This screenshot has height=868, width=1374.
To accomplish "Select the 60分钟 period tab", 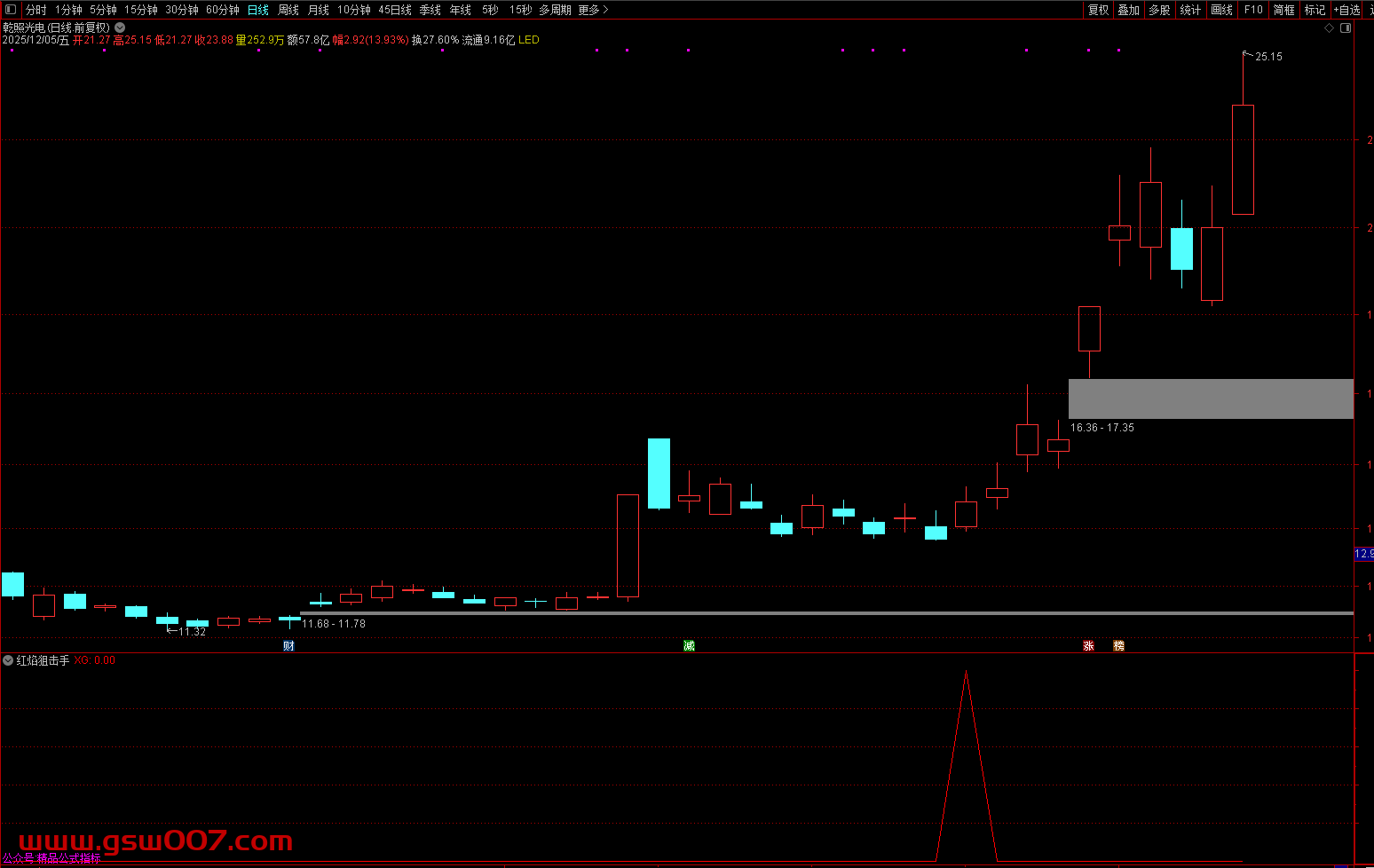I will click(223, 10).
